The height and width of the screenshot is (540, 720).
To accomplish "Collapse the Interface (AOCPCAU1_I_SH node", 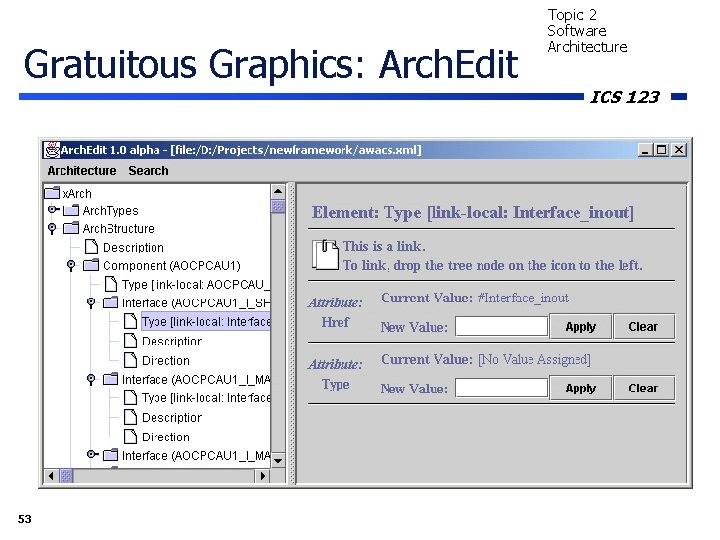I will point(91,303).
